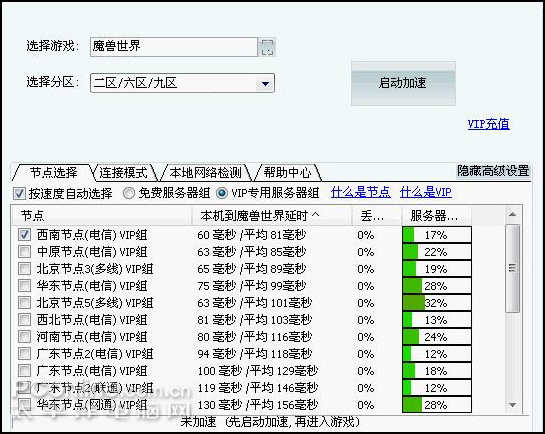Check 北京节点3(多线) VIP组 checkbox
The image size is (545, 434).
point(24,269)
